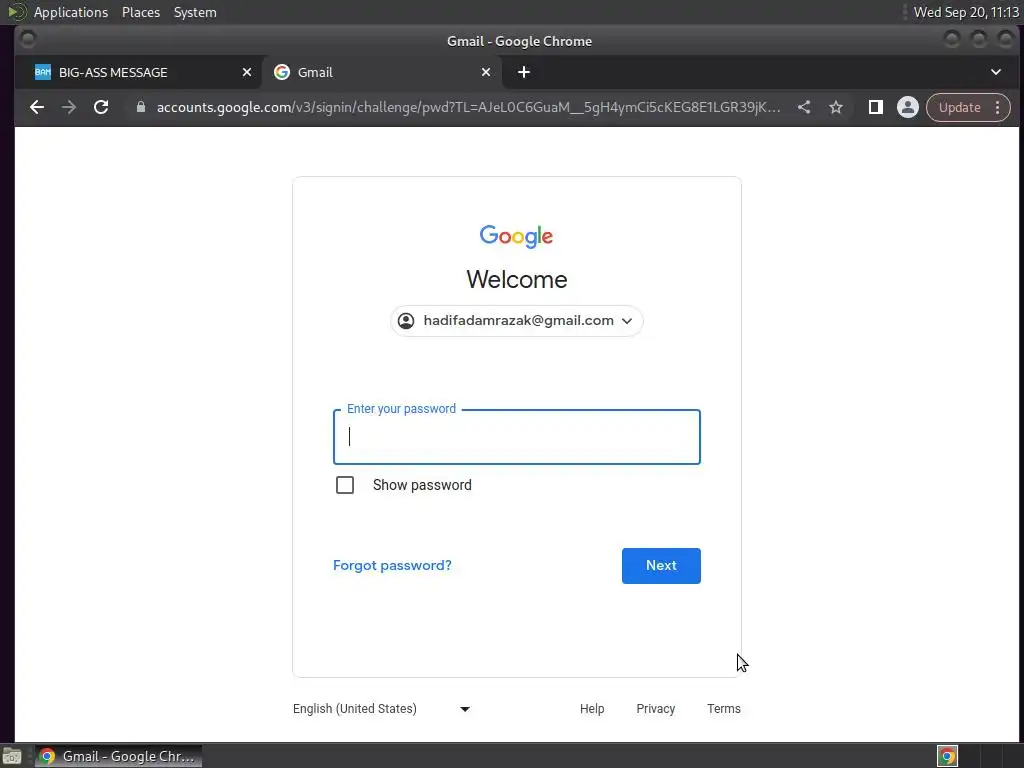Reload the current page
The width and height of the screenshot is (1024, 768).
101,107
